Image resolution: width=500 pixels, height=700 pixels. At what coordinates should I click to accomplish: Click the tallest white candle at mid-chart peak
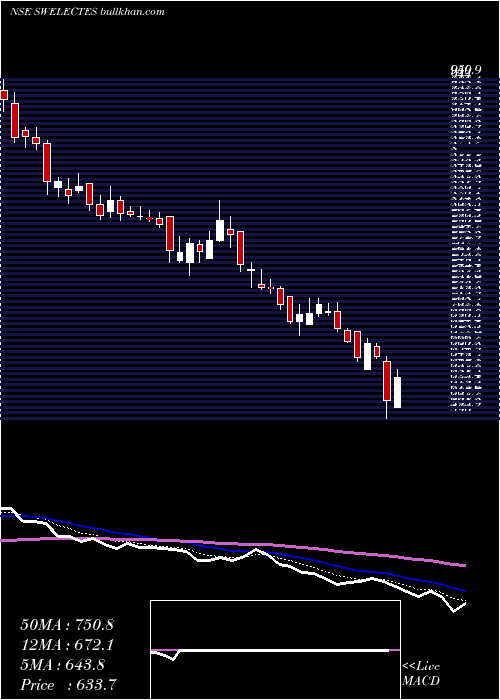tap(220, 223)
